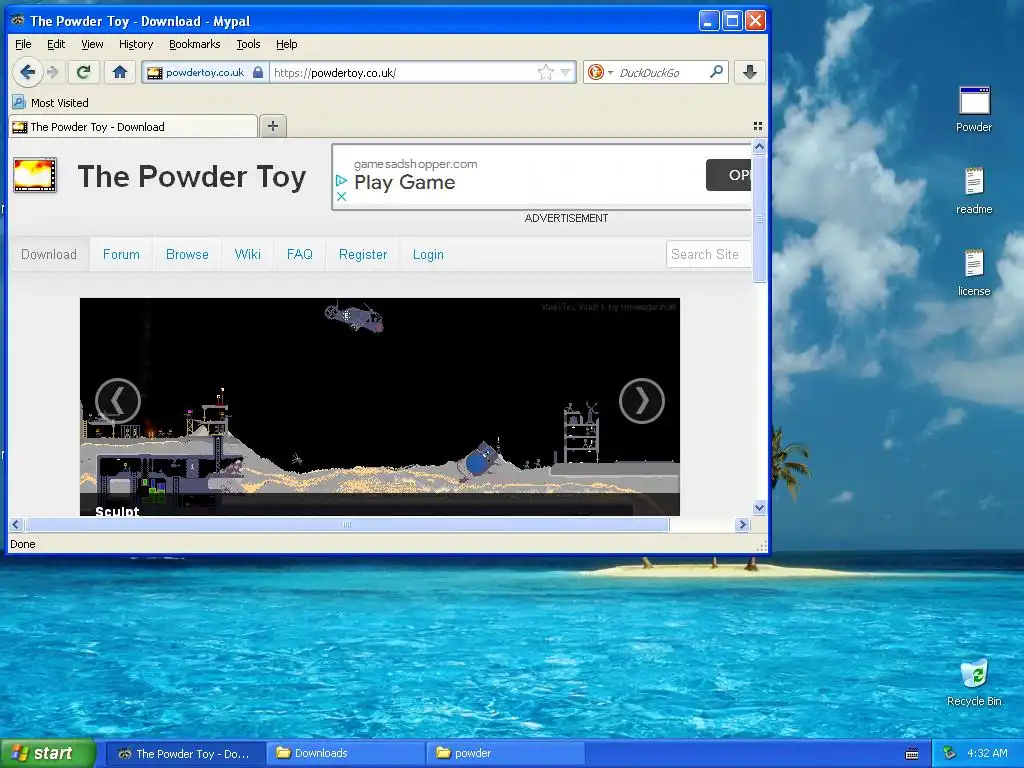Open the Forum nav link

click(121, 254)
